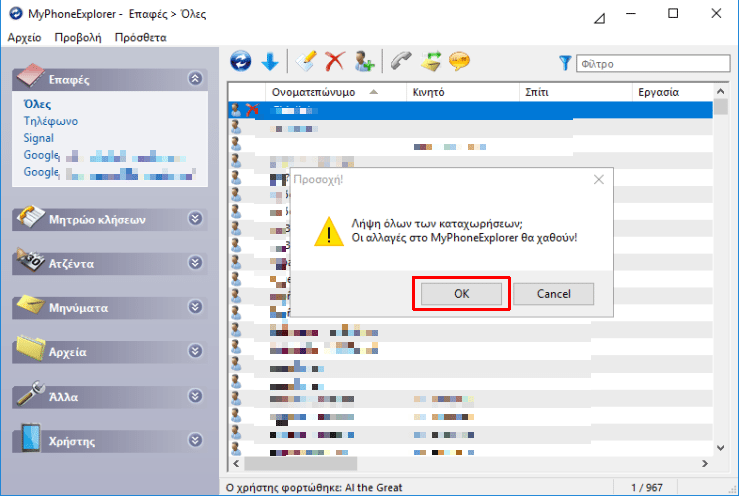The height and width of the screenshot is (496, 739).
Task: Sort by Κινητό column header
Action: tap(463, 92)
